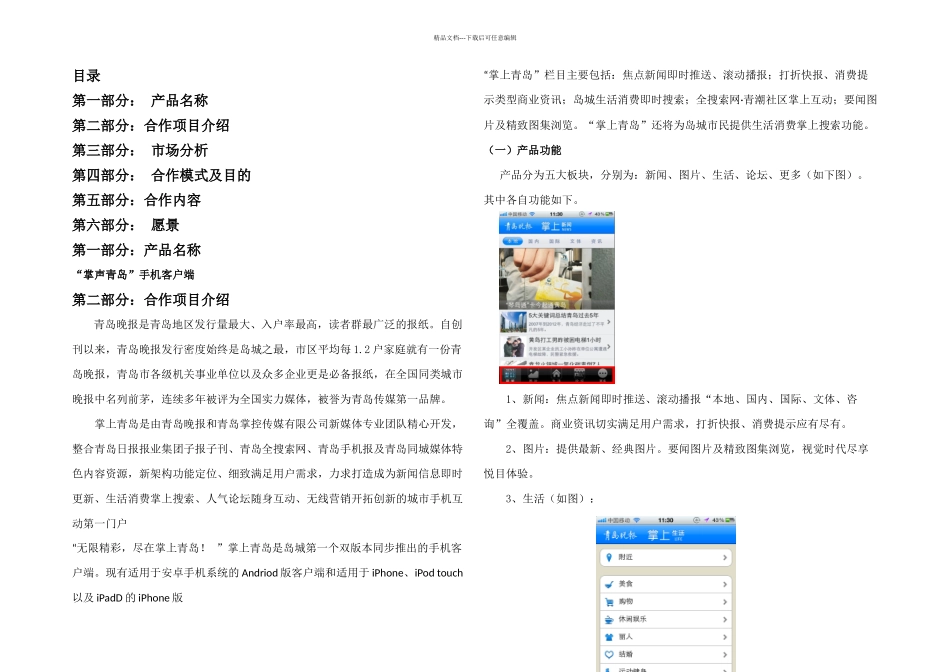950x672 pixels.
Task: Click the contents line 第六部分: 愿景
Action: tap(126, 225)
